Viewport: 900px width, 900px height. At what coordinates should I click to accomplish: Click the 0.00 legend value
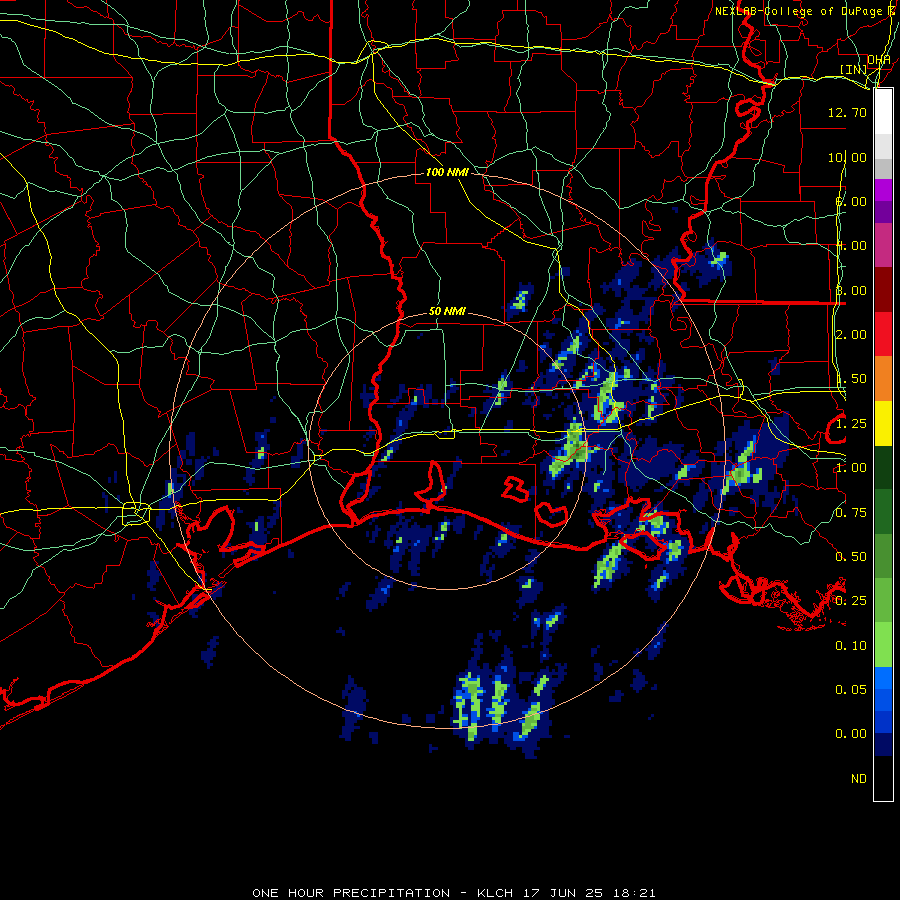tap(851, 734)
